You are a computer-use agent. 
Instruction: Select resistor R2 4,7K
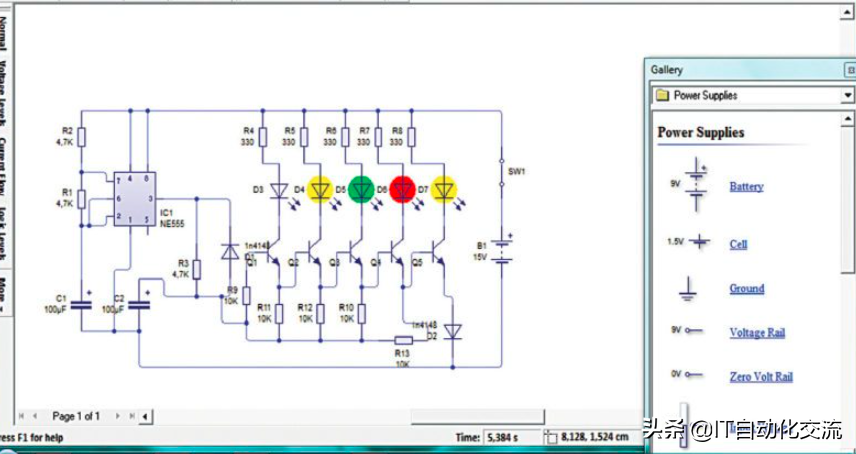[81, 138]
